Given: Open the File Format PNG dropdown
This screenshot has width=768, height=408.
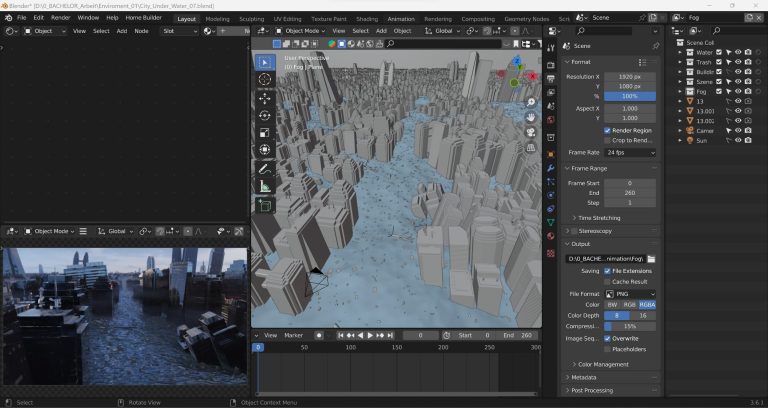Looking at the screenshot, I should [630, 293].
